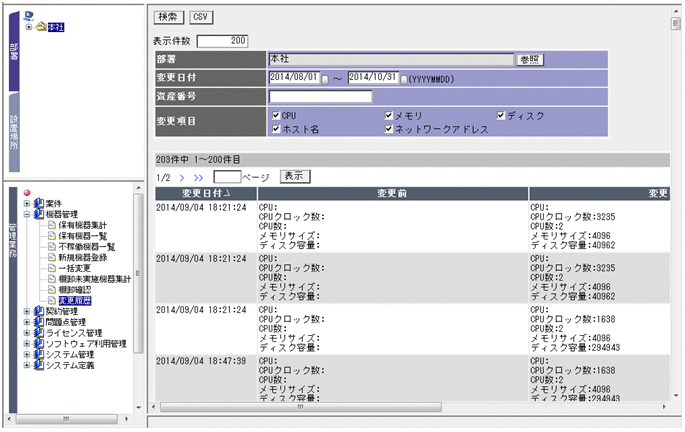Expand the システム定義 tree node

tap(27, 365)
